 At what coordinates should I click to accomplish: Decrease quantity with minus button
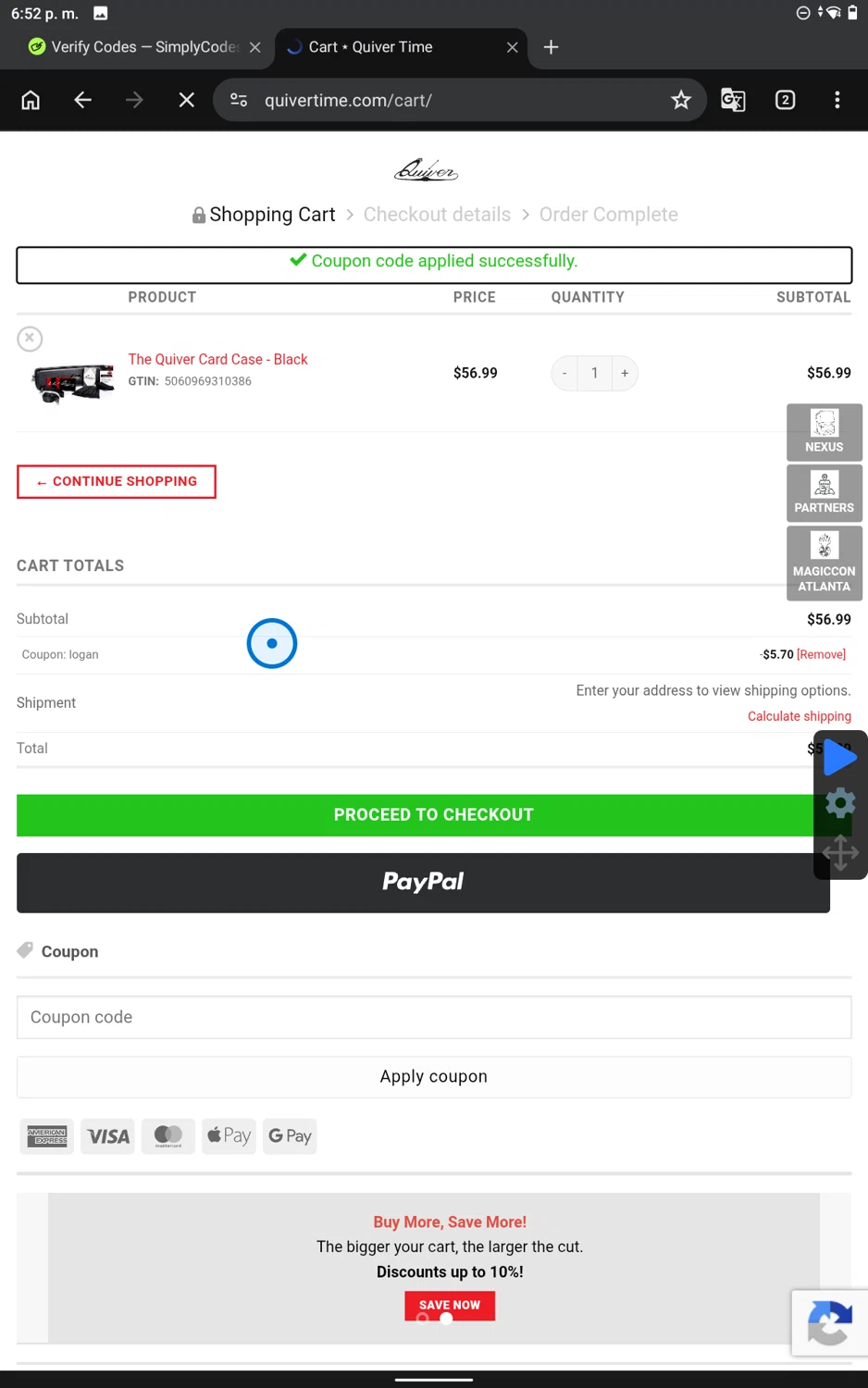pyautogui.click(x=564, y=373)
